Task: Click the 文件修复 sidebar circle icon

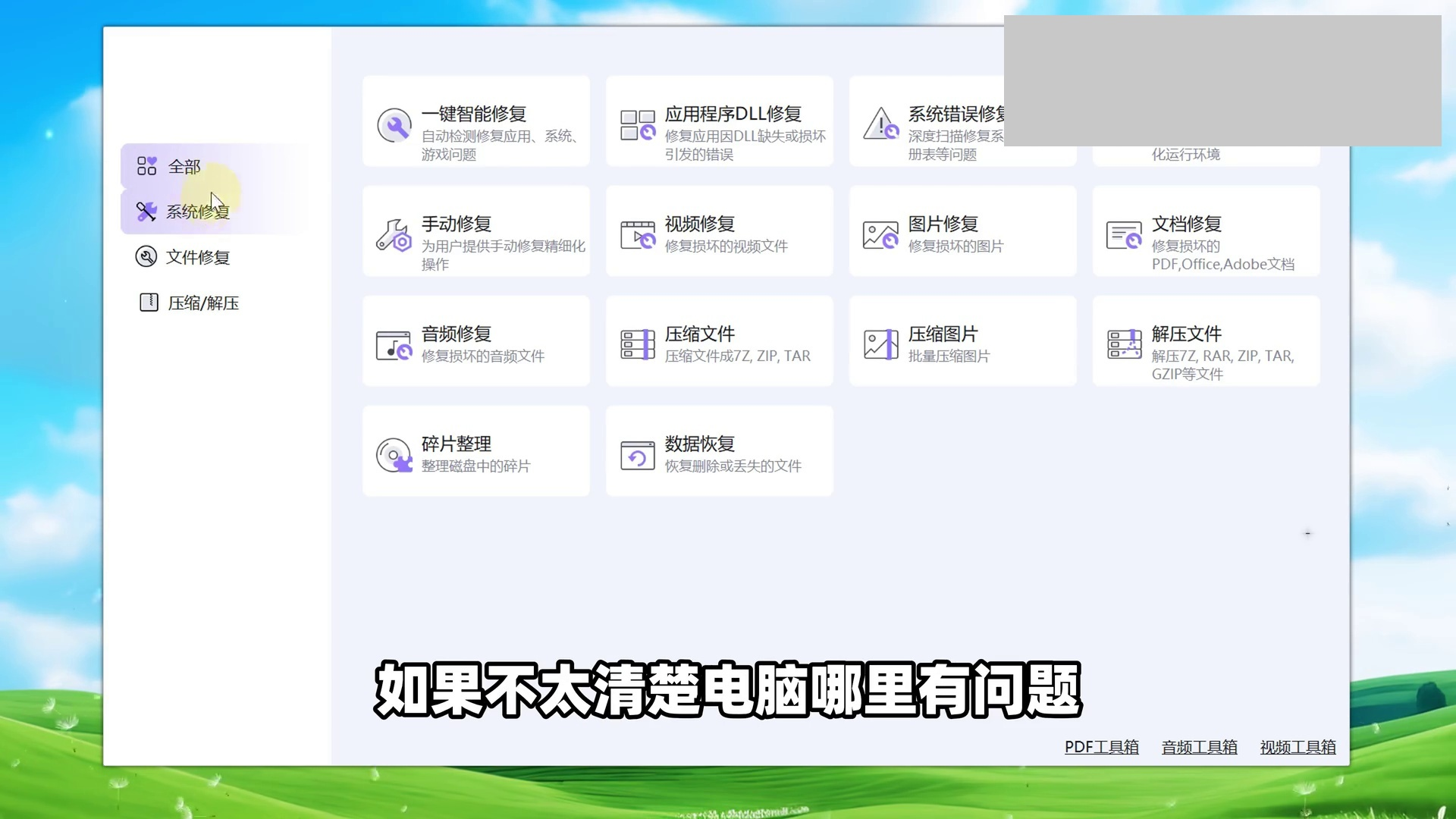Action: 146,257
